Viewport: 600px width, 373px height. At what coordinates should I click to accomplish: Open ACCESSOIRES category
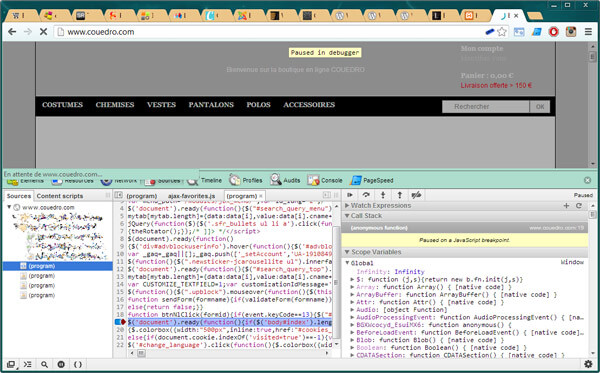[x=309, y=105]
